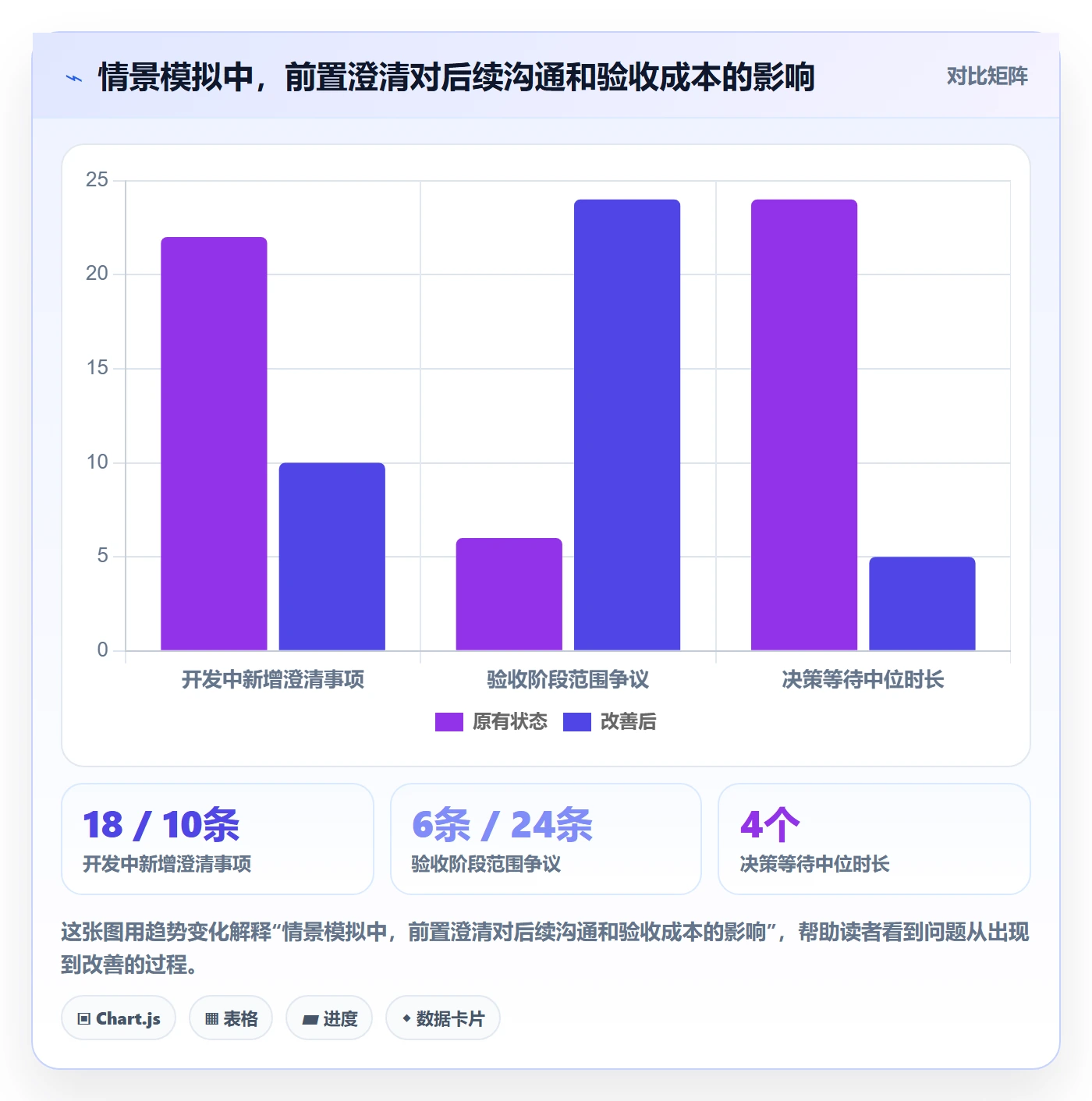Click the 4个 value
The image size is (1092, 1101).
(x=770, y=825)
